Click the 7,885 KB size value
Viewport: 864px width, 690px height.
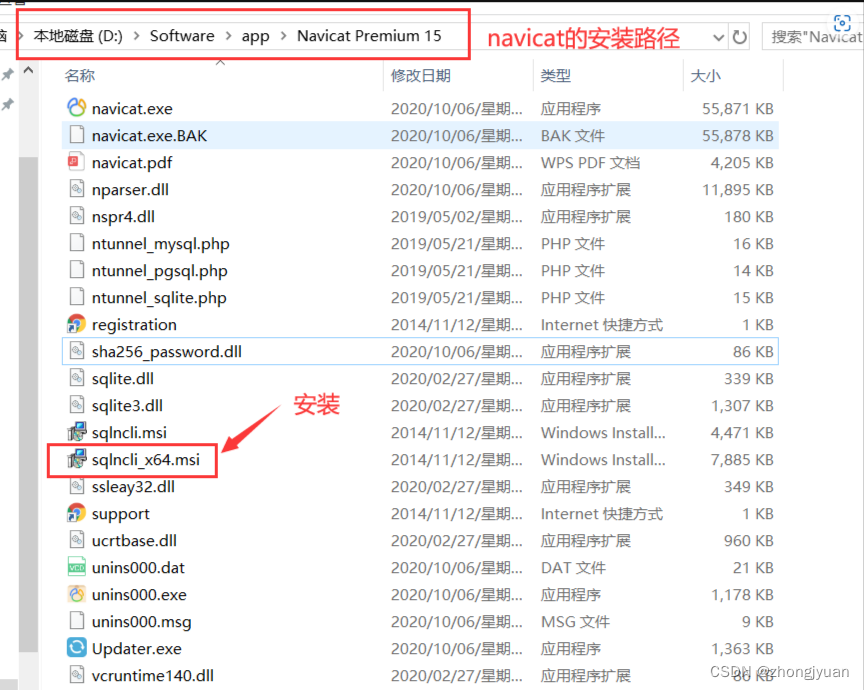click(x=742, y=460)
